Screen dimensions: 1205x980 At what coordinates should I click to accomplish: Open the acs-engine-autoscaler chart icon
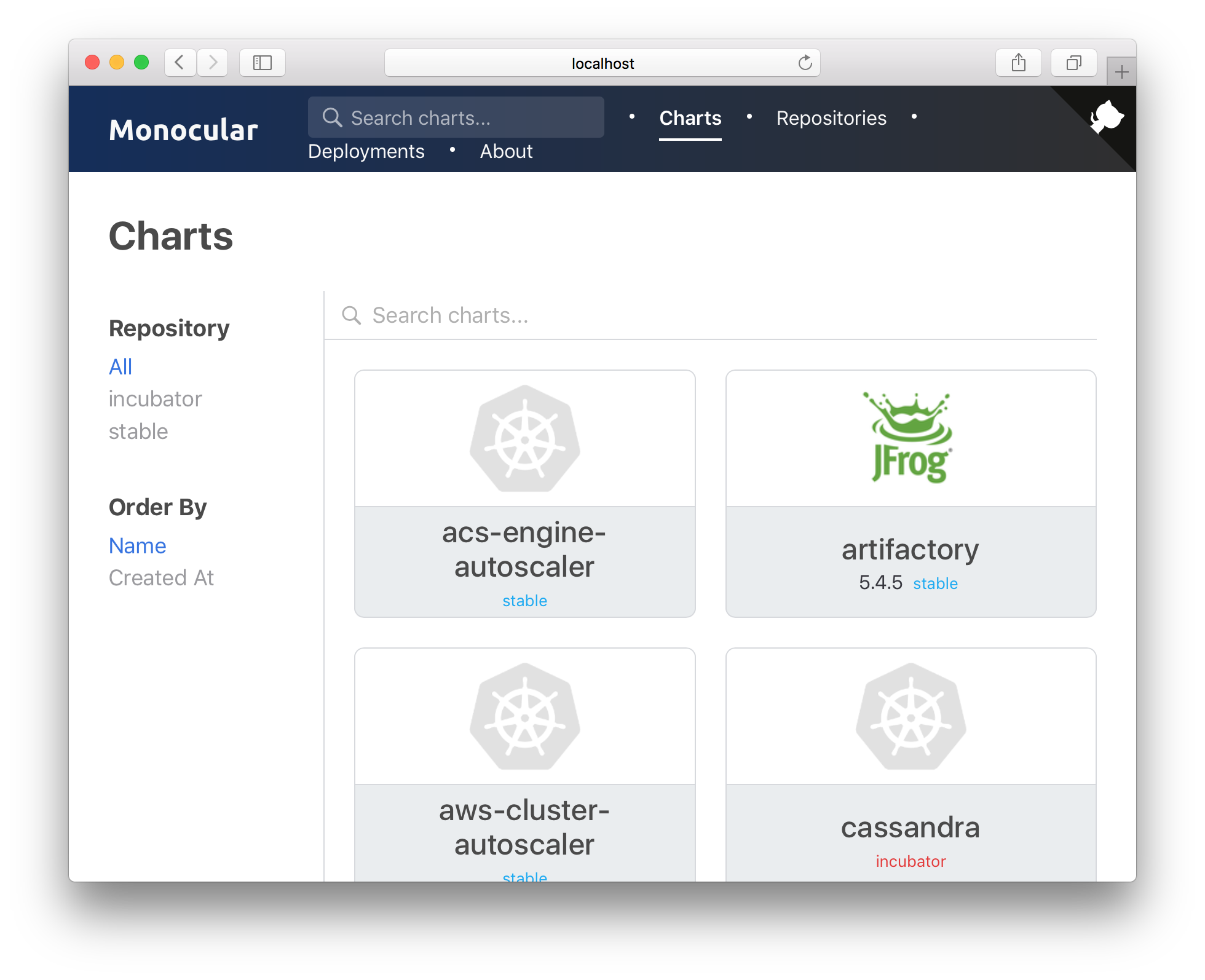click(x=525, y=438)
